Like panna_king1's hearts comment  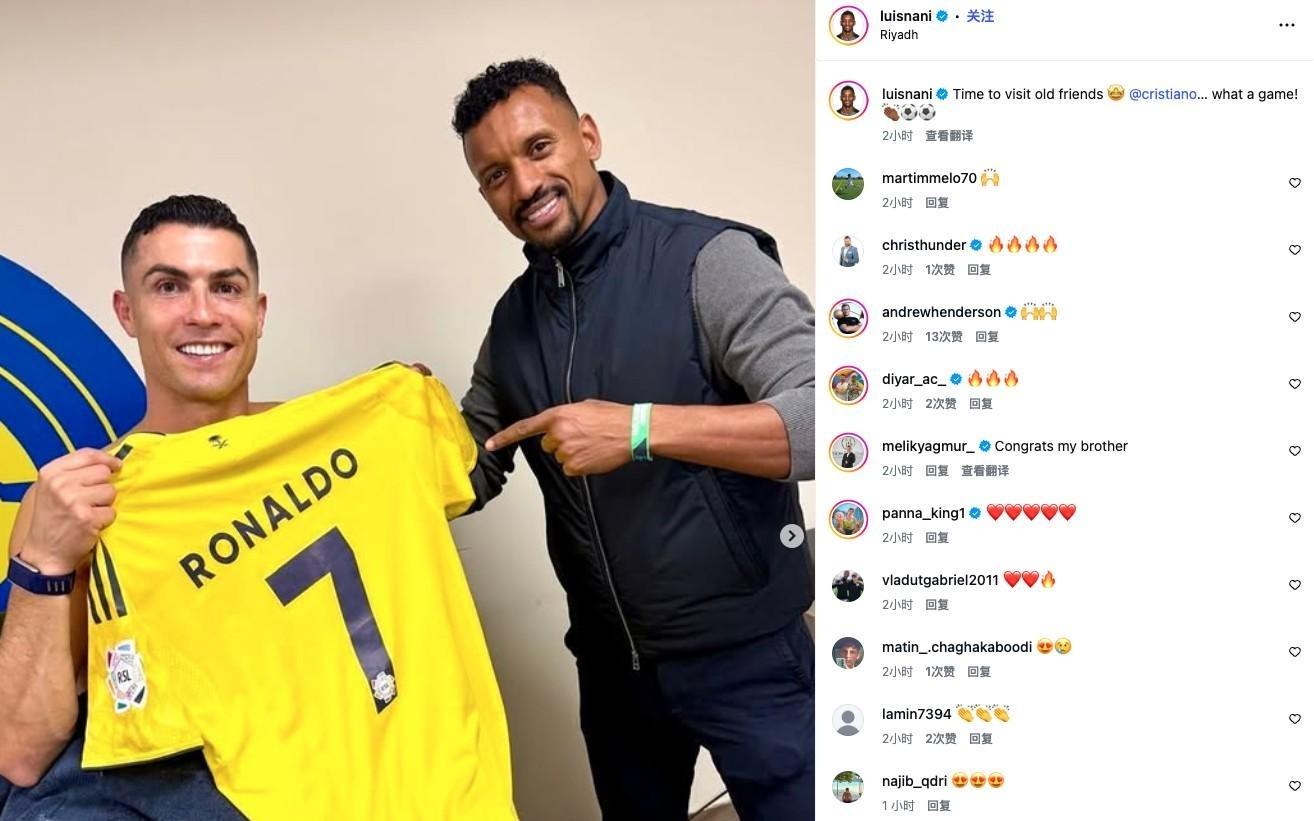click(x=1294, y=518)
